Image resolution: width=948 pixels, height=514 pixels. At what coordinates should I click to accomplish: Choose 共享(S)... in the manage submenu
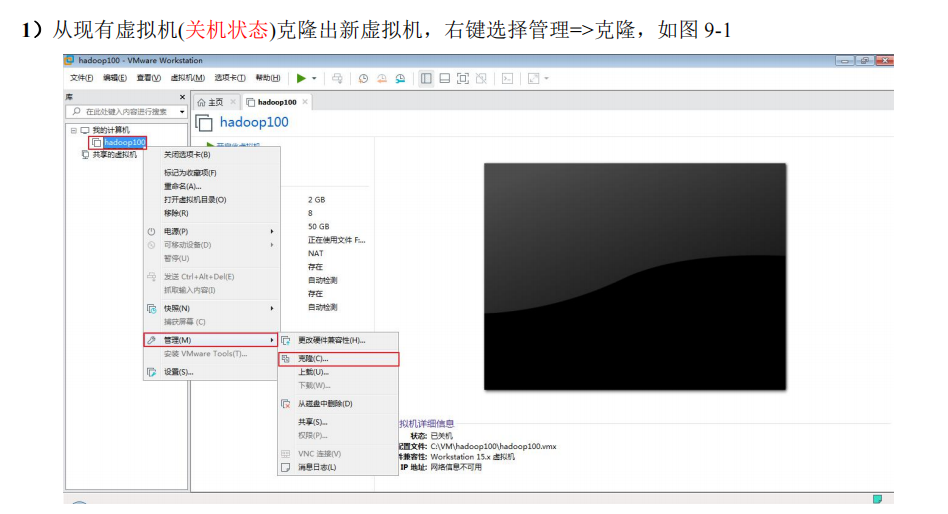(338, 422)
